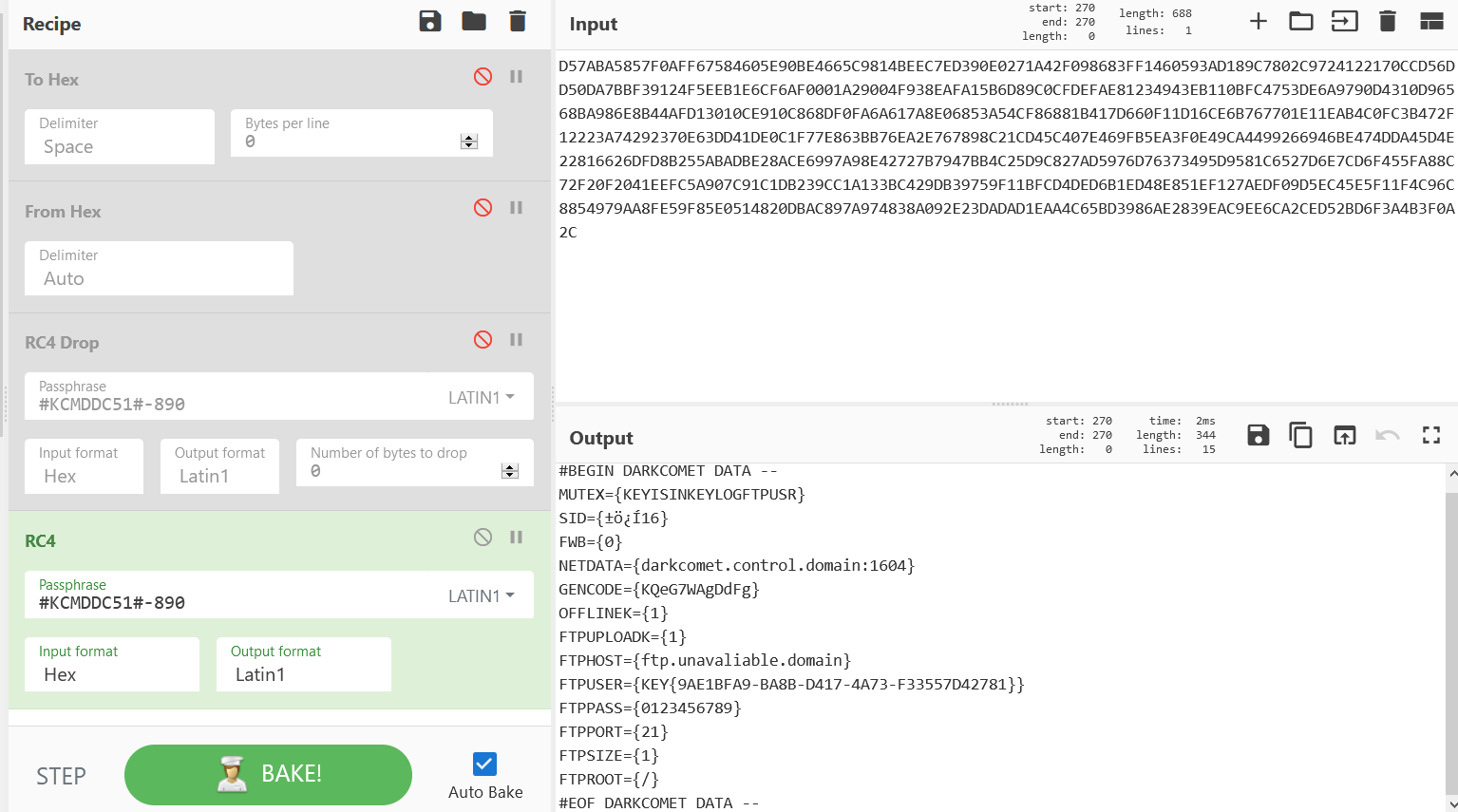Open To Hex Delimiter dropdown
Screen dimensions: 1458x812
click(120, 137)
